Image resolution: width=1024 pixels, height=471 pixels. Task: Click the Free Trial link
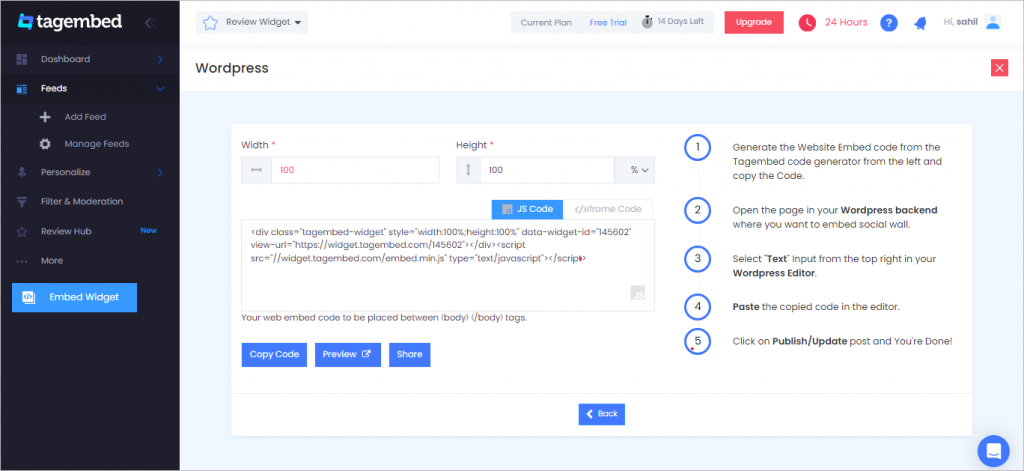[608, 23]
